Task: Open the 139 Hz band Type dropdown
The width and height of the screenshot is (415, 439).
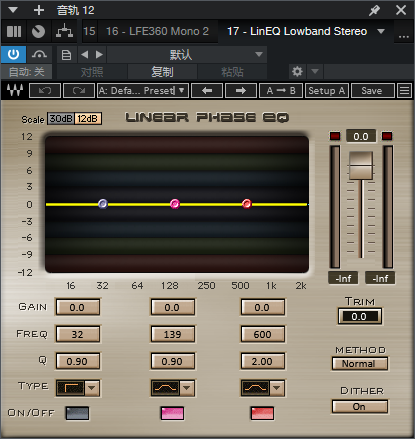Action: point(187,388)
